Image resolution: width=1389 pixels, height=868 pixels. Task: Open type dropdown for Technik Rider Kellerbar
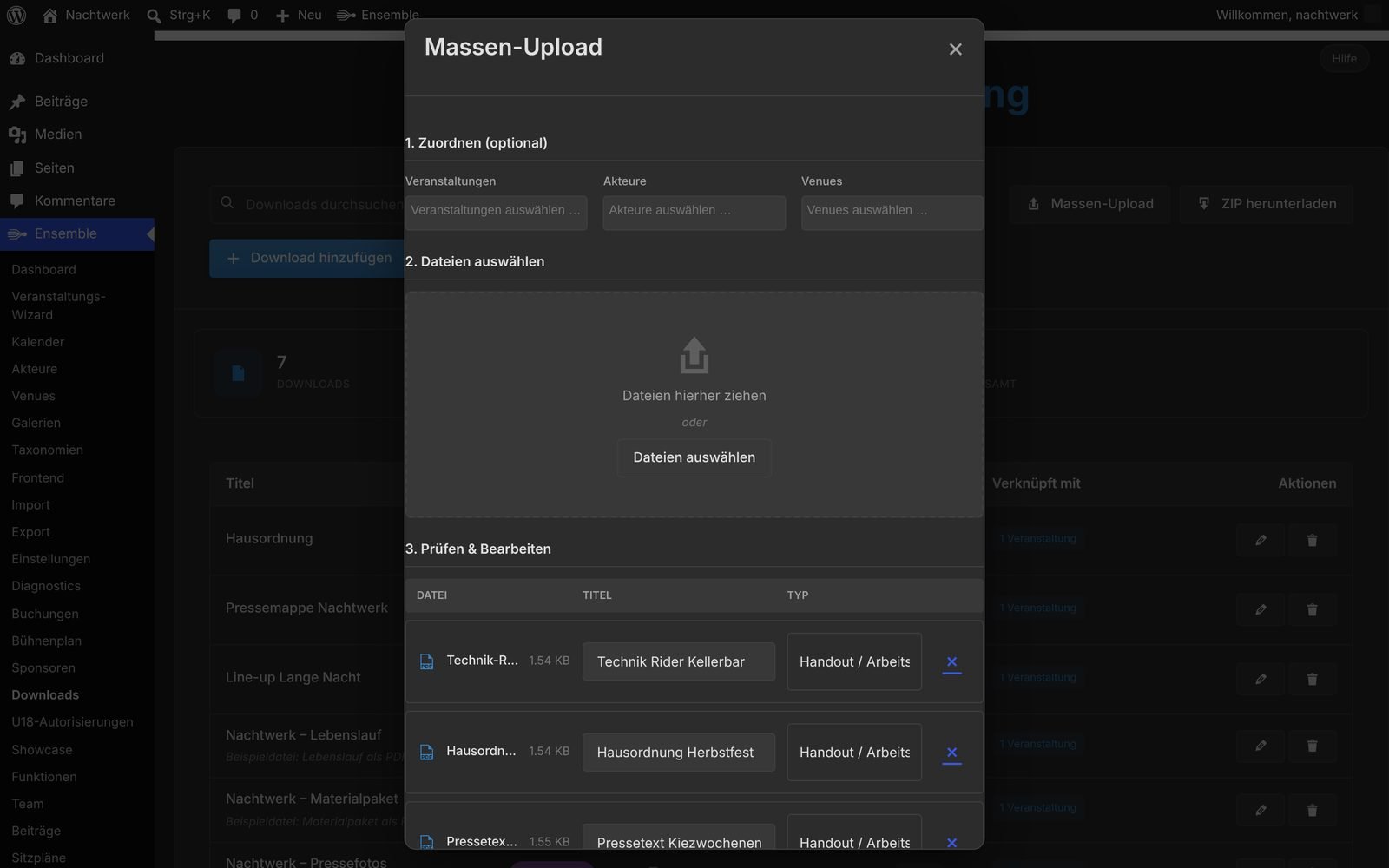(854, 661)
